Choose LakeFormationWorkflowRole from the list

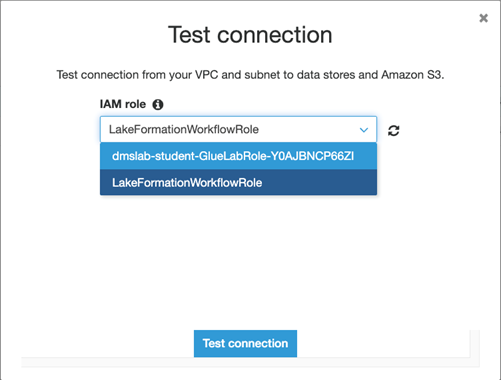pyautogui.click(x=238, y=182)
